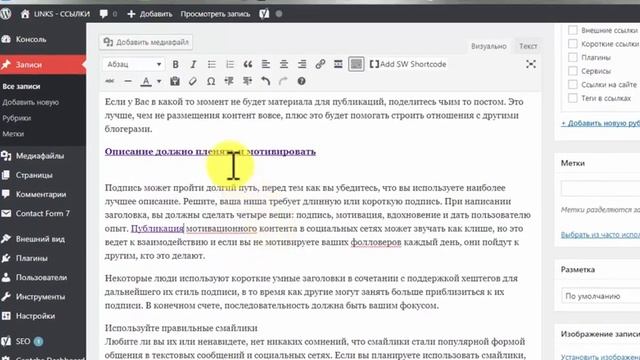Apply strikethrough formatting
The height and width of the screenshot is (360, 640).
pyautogui.click(x=110, y=81)
